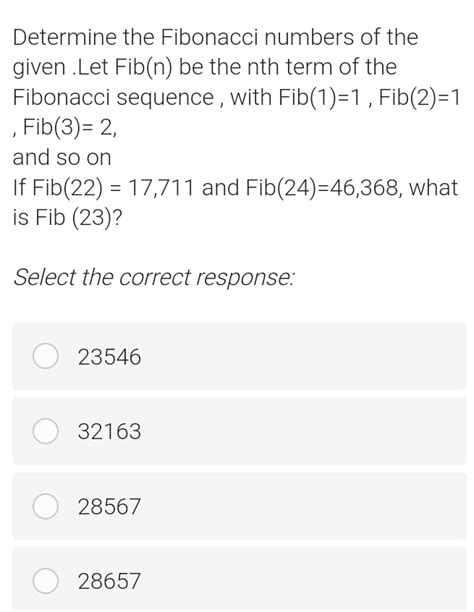This screenshot has height=612, width=474.
Task: Tap the 28657 answer number text
Action: tap(109, 581)
